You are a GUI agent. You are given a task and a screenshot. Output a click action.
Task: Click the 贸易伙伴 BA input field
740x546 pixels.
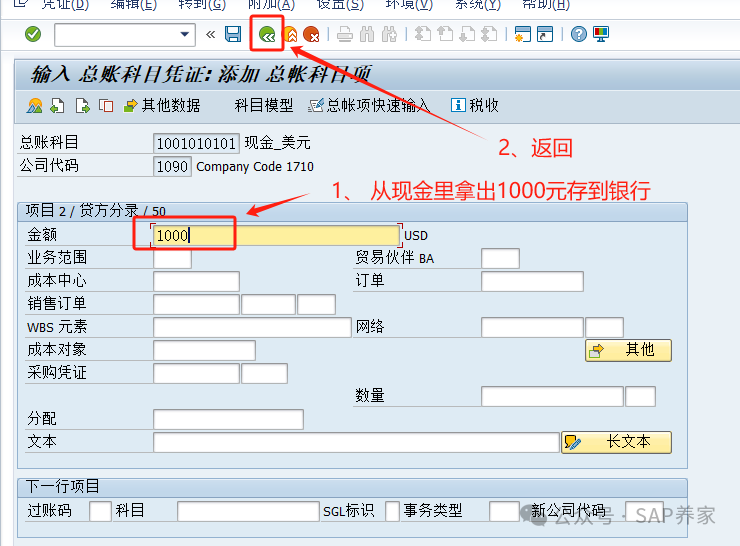pyautogui.click(x=500, y=258)
